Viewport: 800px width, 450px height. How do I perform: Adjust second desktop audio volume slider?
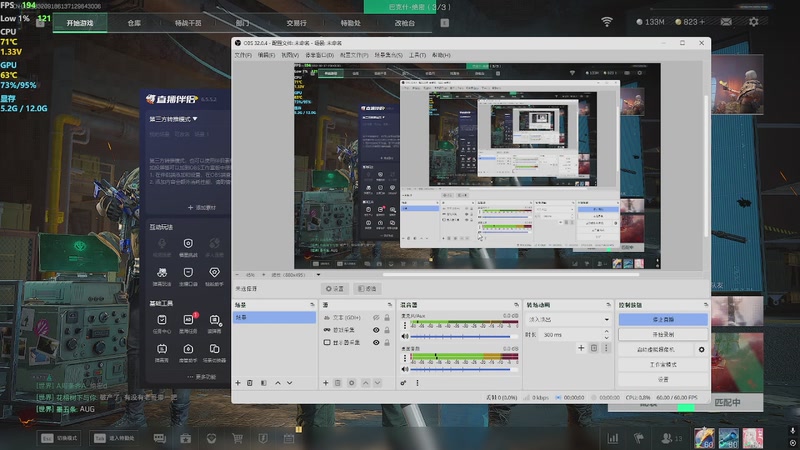click(463, 369)
